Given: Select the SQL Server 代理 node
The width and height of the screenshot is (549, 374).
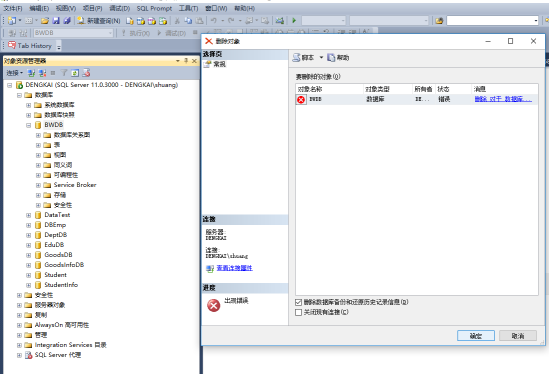Looking at the screenshot, I should 58,355.
